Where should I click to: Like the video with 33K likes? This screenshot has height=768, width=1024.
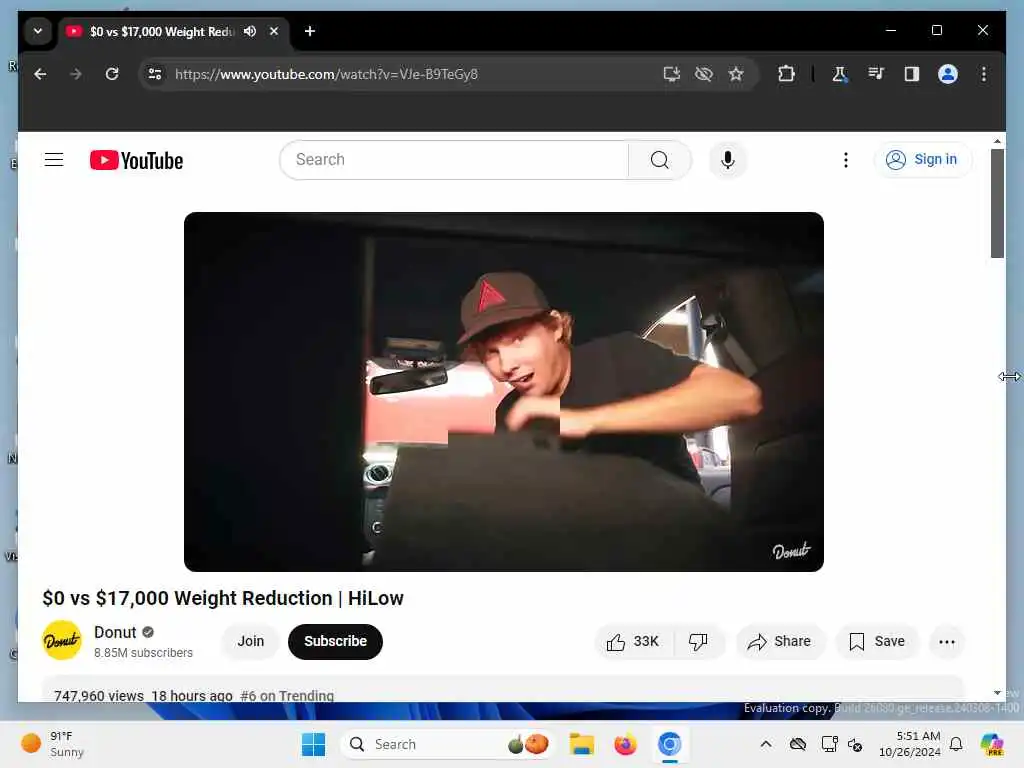click(x=632, y=642)
